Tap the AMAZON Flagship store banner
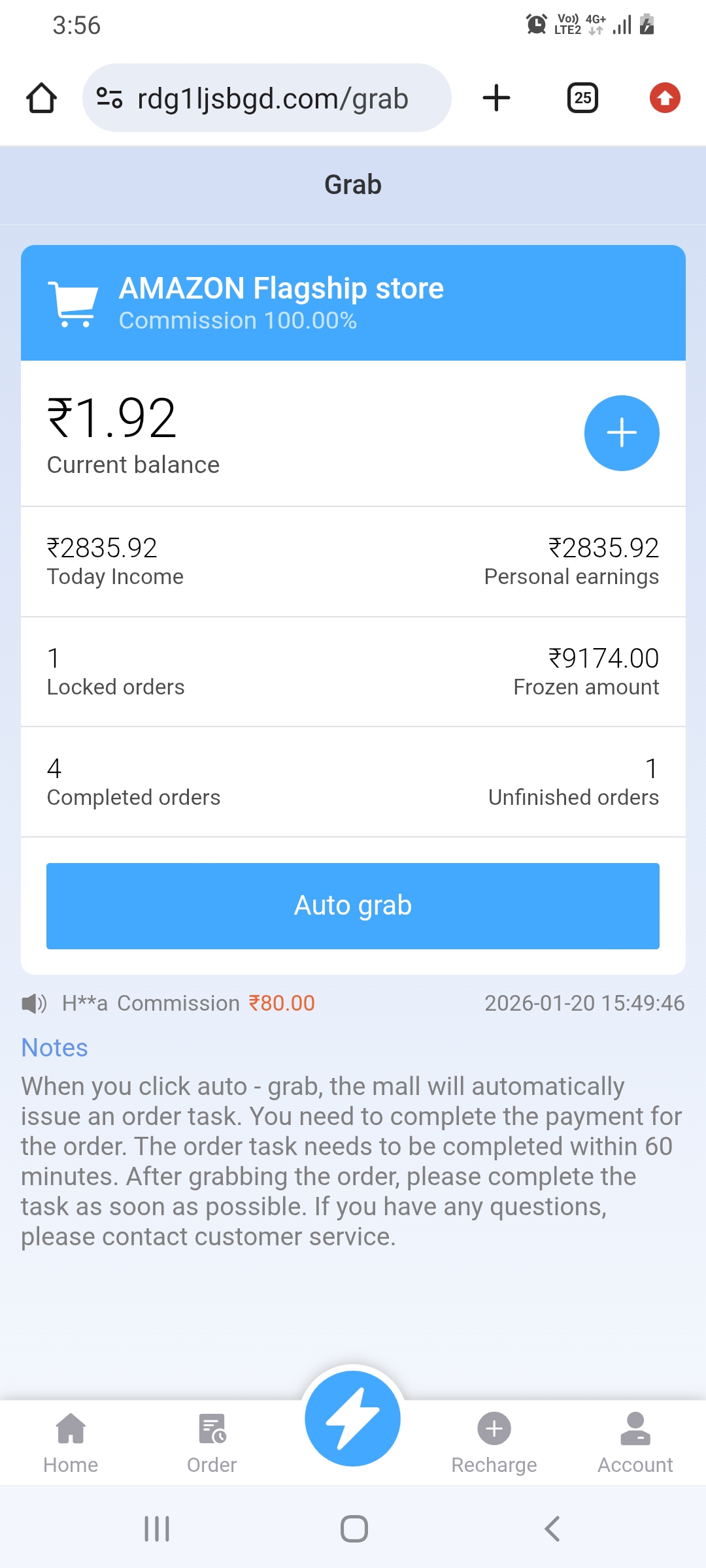Image resolution: width=706 pixels, height=1568 pixels. (353, 302)
